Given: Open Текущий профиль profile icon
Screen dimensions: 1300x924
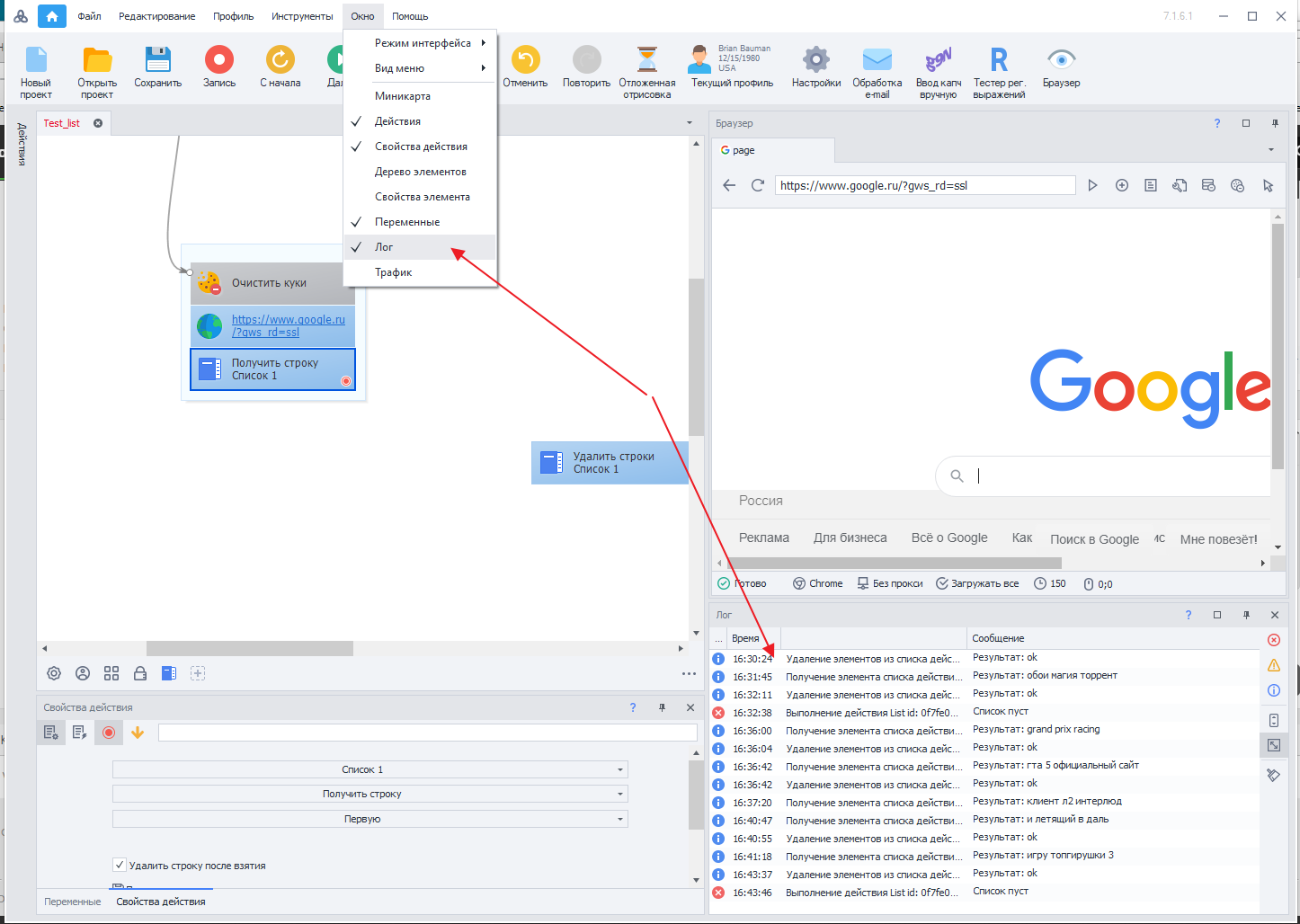Looking at the screenshot, I should click(699, 59).
